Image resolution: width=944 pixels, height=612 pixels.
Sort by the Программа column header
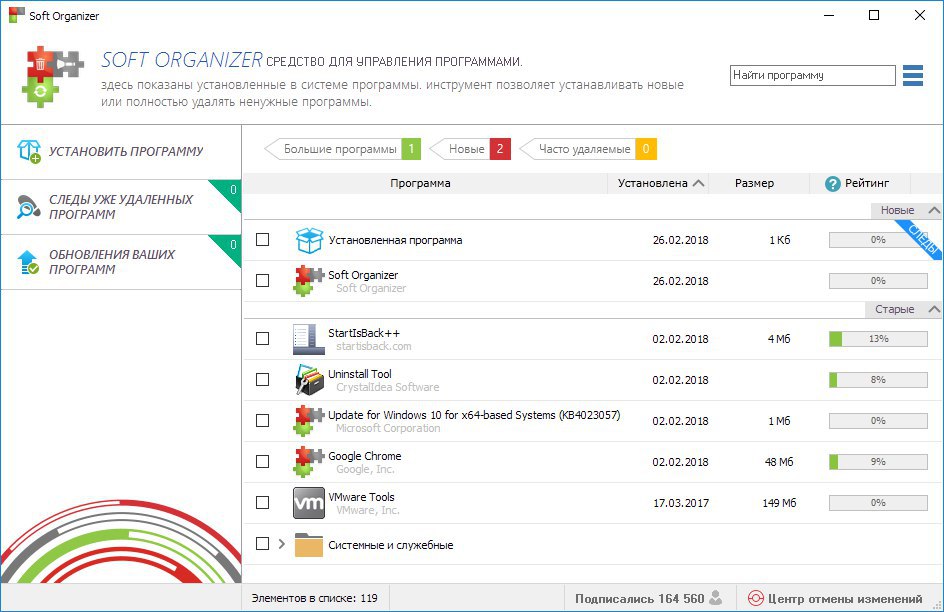pyautogui.click(x=420, y=183)
